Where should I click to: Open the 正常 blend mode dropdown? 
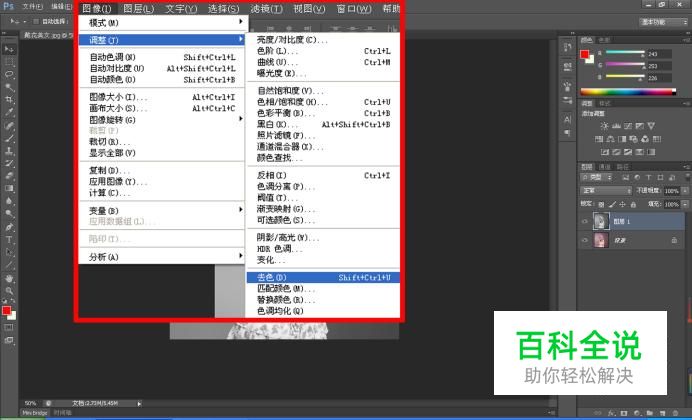pyautogui.click(x=606, y=191)
